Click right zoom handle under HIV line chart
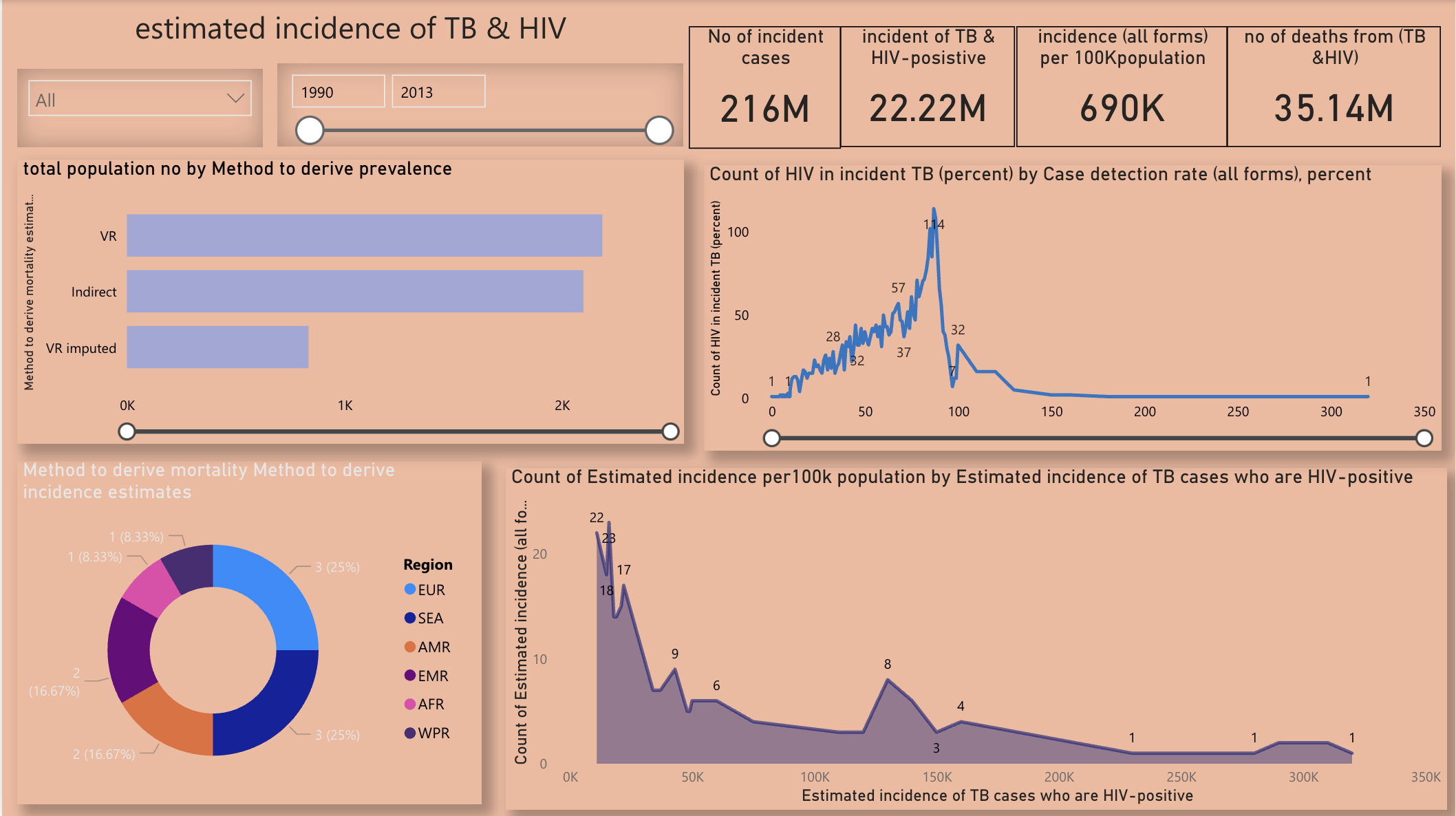The height and width of the screenshot is (816, 1456). coord(1424,438)
